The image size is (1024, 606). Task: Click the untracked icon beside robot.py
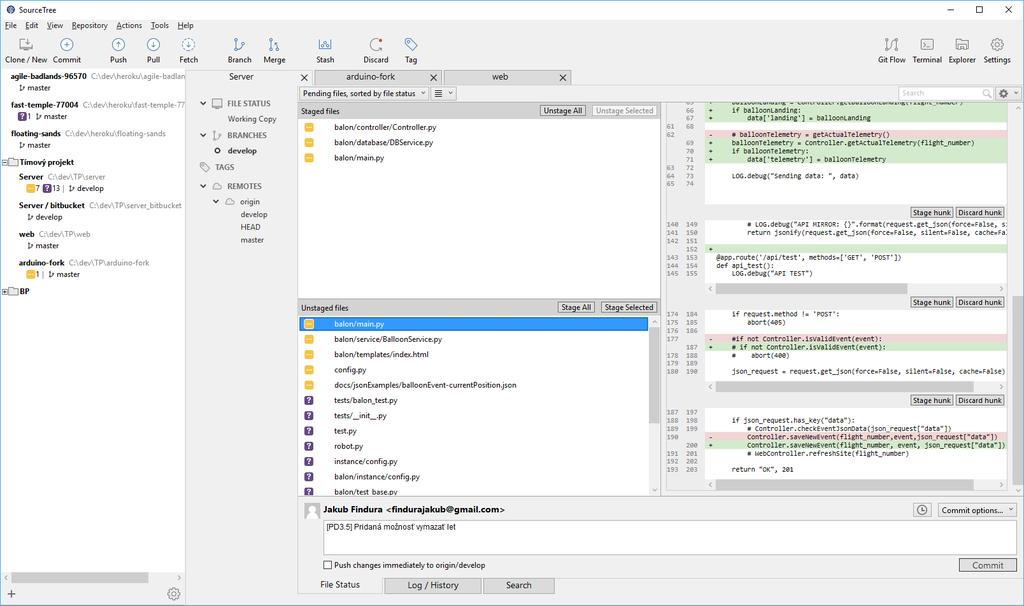tap(309, 446)
